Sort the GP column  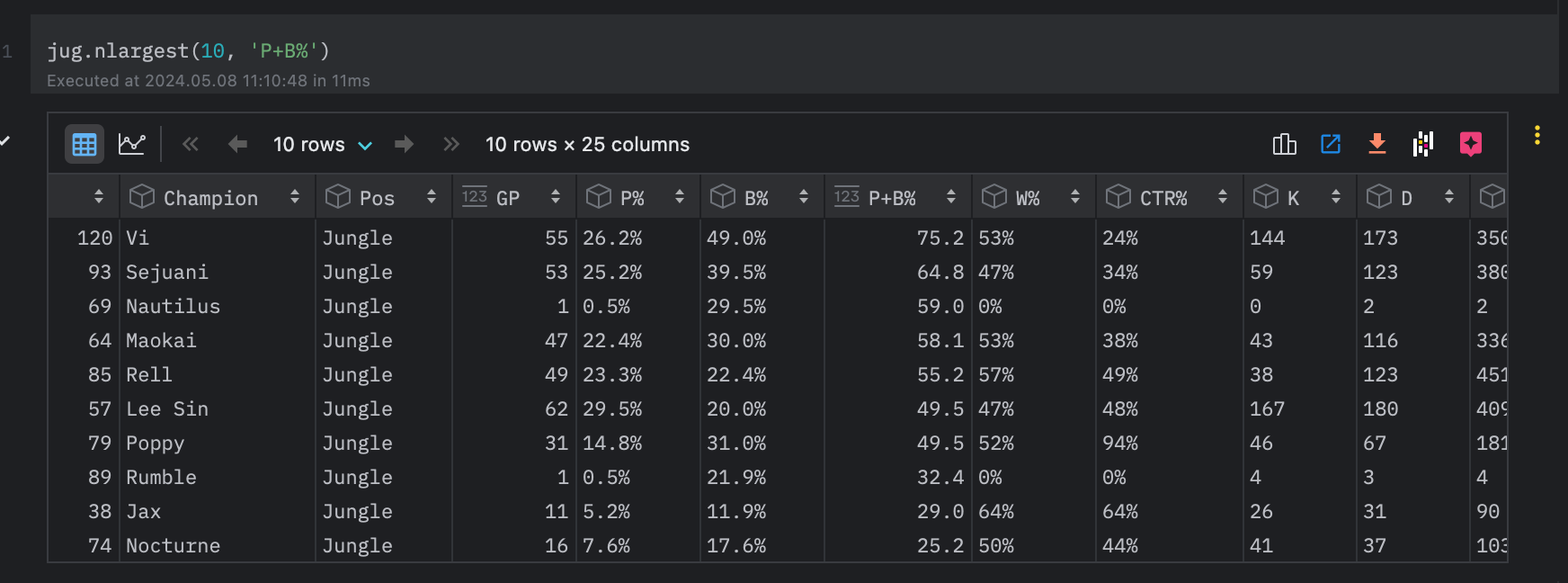[x=556, y=197]
